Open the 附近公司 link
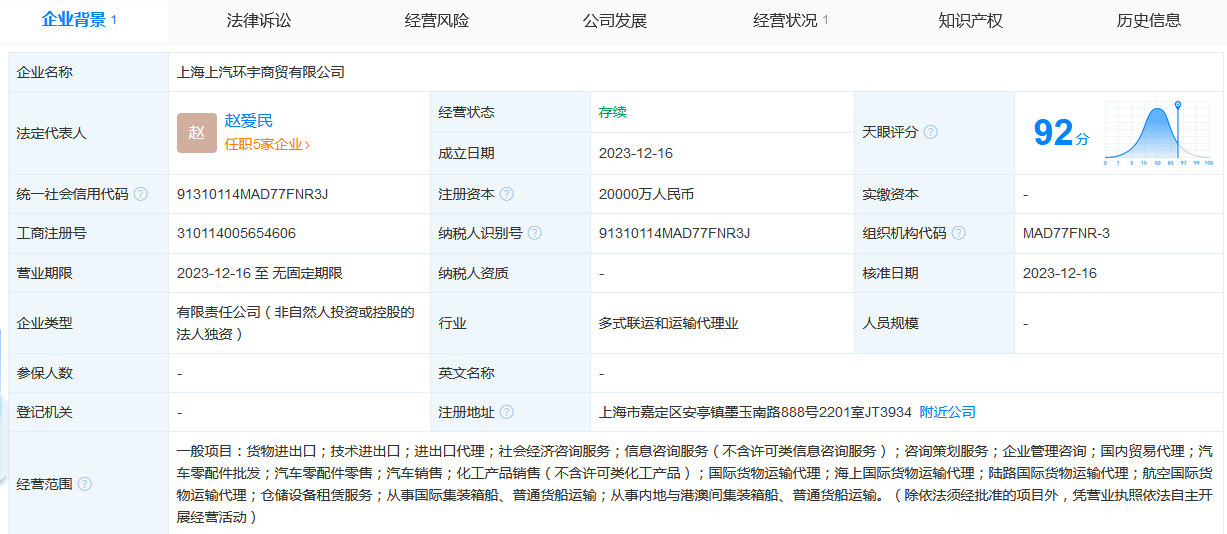The height and width of the screenshot is (534, 1227). (947, 412)
